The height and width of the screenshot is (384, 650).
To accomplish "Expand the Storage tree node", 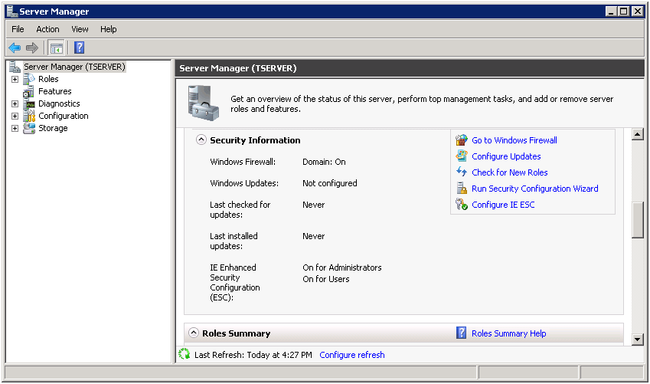I will click(x=15, y=128).
